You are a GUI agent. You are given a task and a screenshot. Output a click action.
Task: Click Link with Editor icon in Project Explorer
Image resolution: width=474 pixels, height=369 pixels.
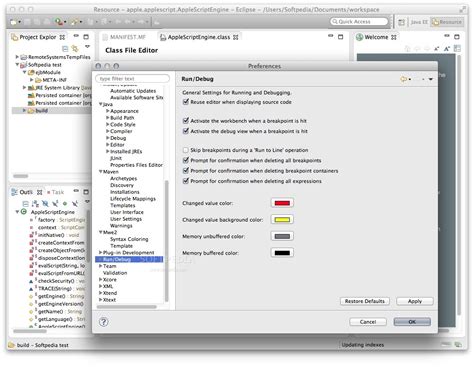75,49
